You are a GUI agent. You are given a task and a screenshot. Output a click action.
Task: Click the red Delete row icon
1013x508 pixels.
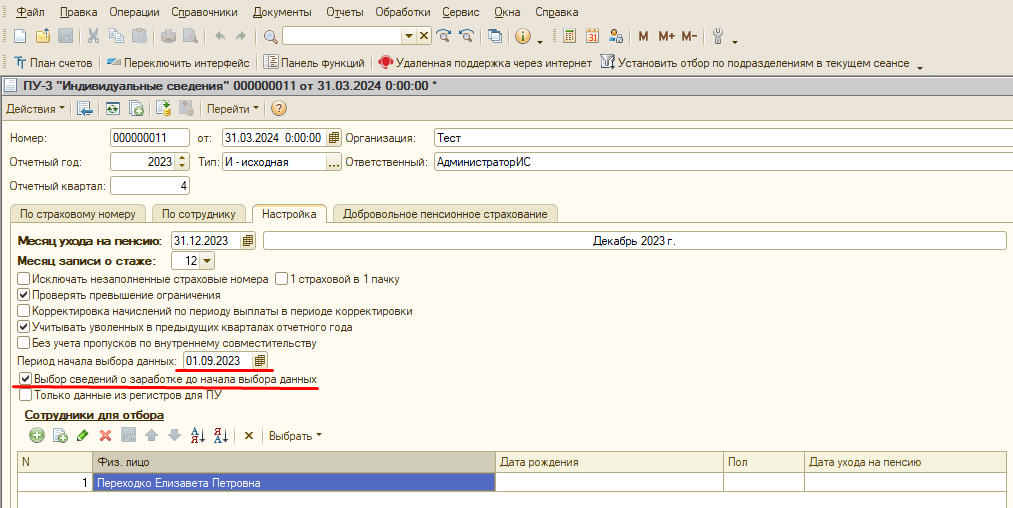[x=105, y=436]
